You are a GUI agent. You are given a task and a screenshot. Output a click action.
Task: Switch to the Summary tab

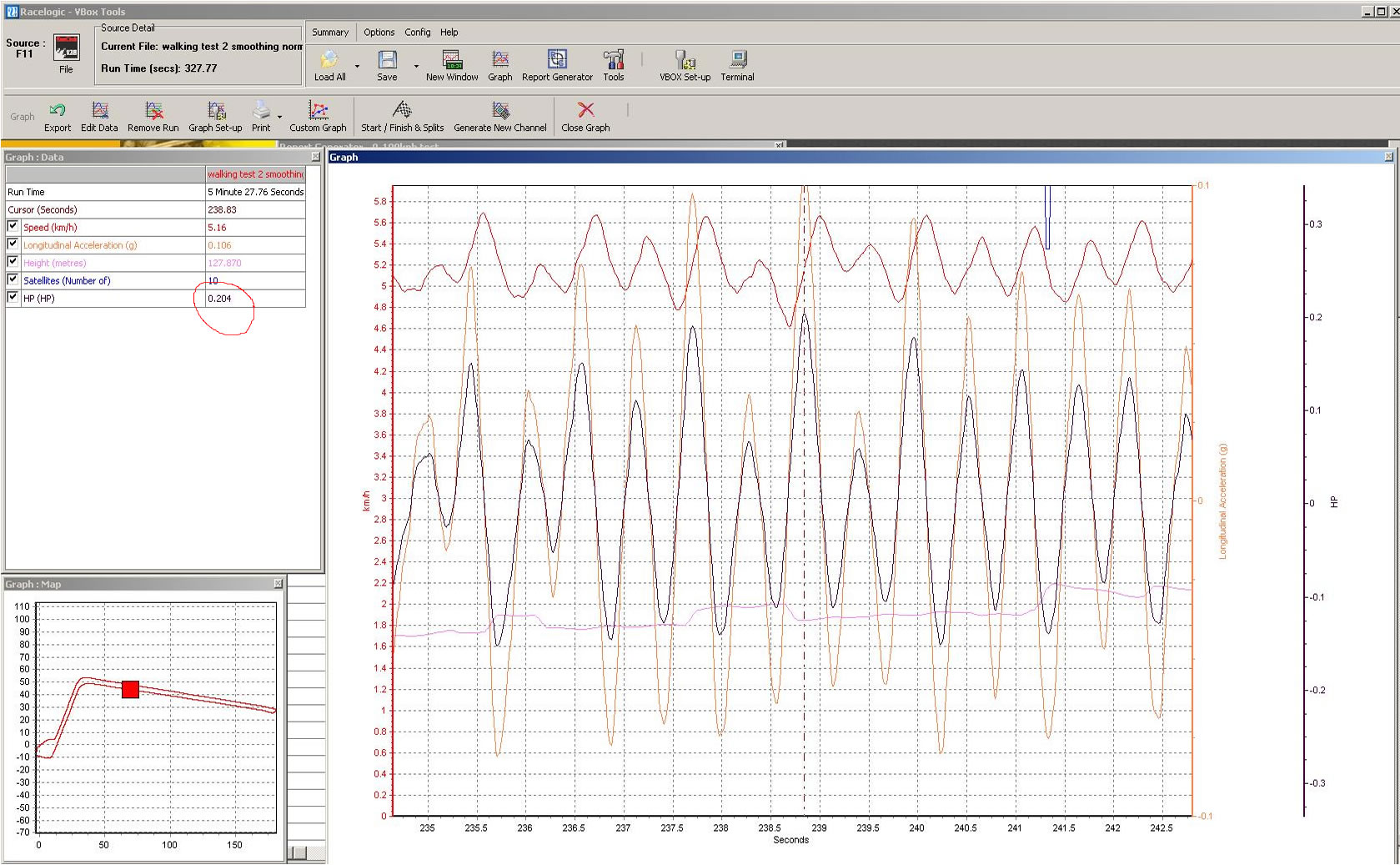[330, 33]
